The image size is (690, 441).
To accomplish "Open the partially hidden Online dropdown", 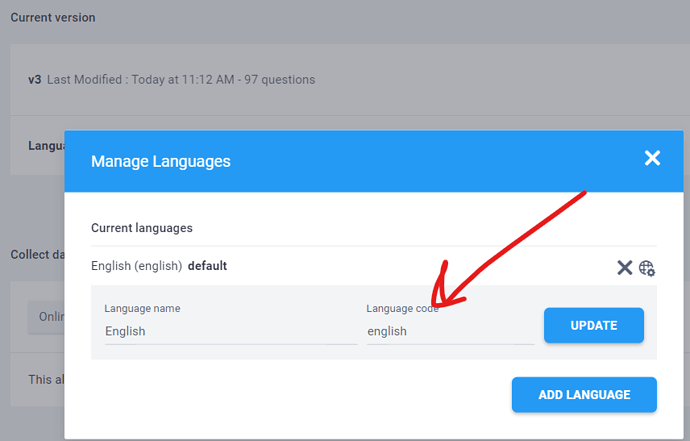I will coord(46,317).
